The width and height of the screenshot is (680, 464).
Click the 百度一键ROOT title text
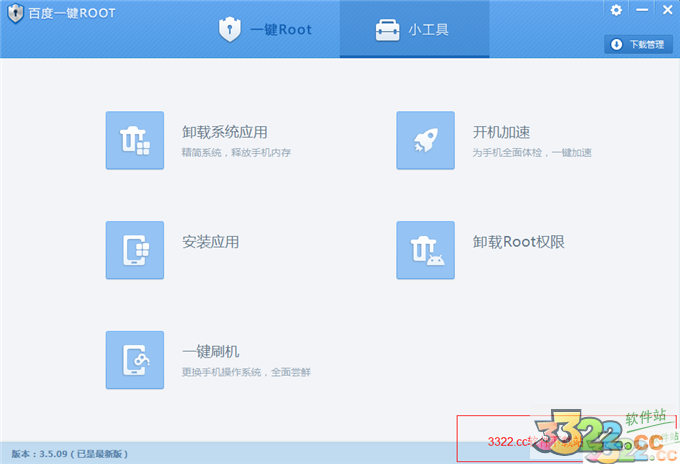coord(72,13)
